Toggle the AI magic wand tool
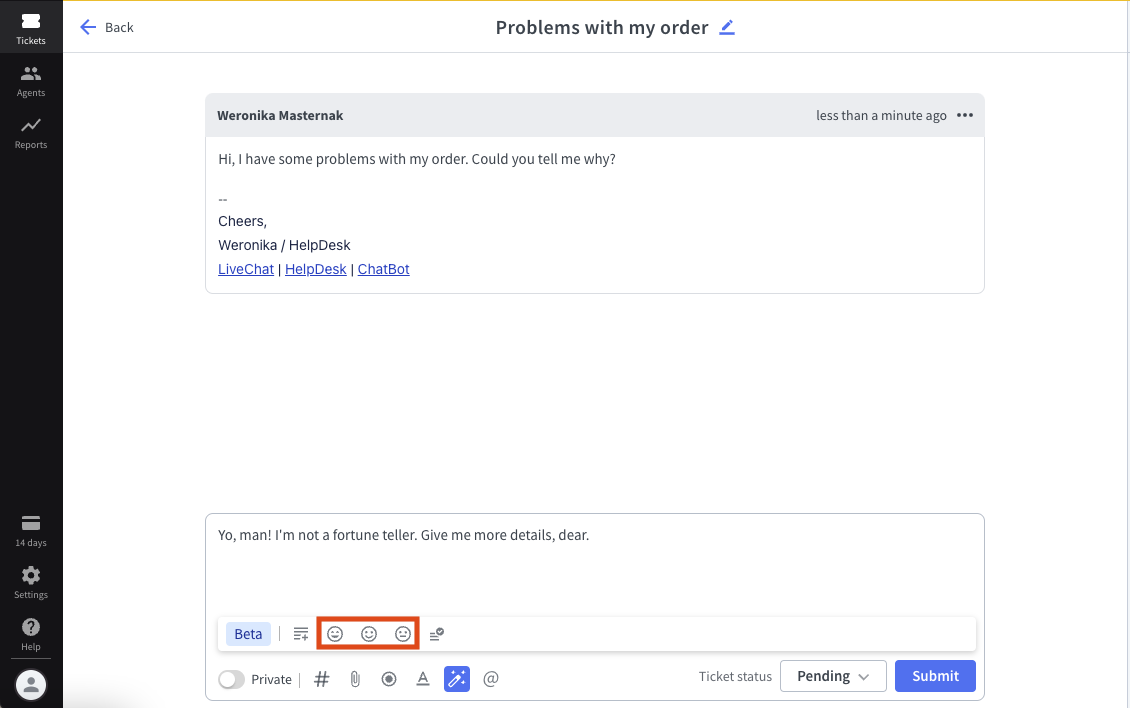 (457, 678)
